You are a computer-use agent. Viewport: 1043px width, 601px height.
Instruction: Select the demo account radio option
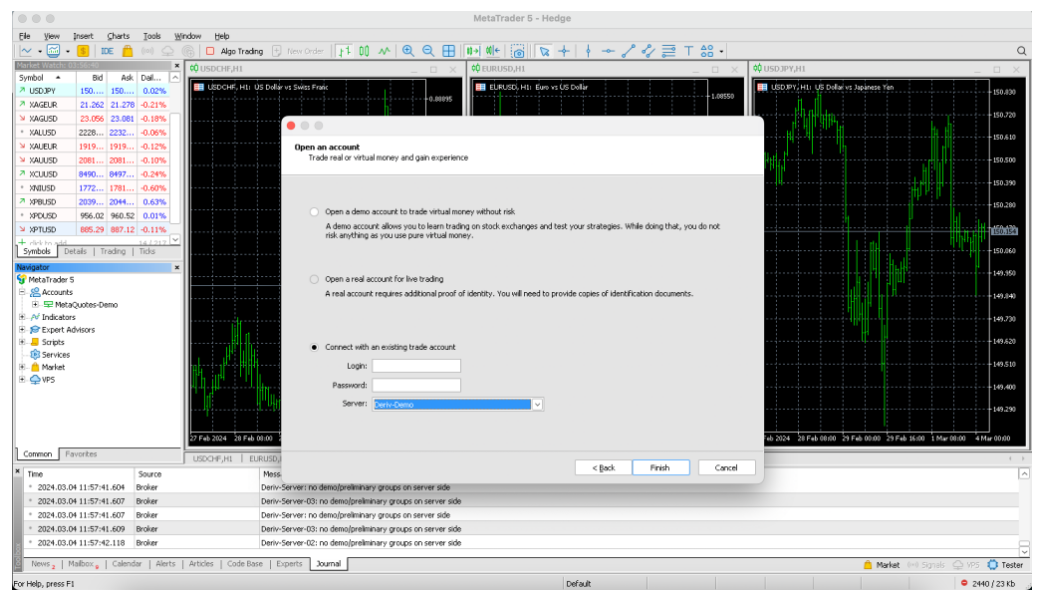click(x=315, y=212)
